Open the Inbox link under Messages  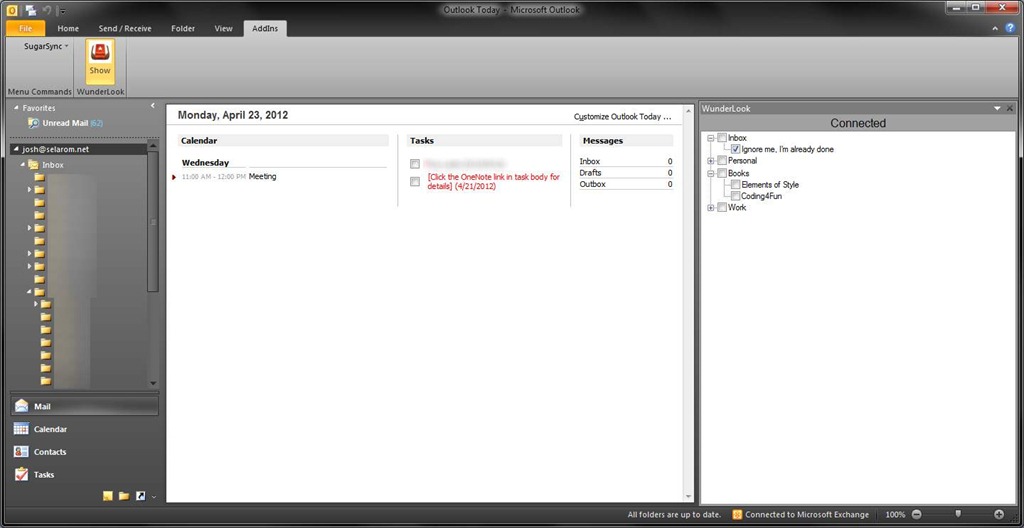pos(590,161)
